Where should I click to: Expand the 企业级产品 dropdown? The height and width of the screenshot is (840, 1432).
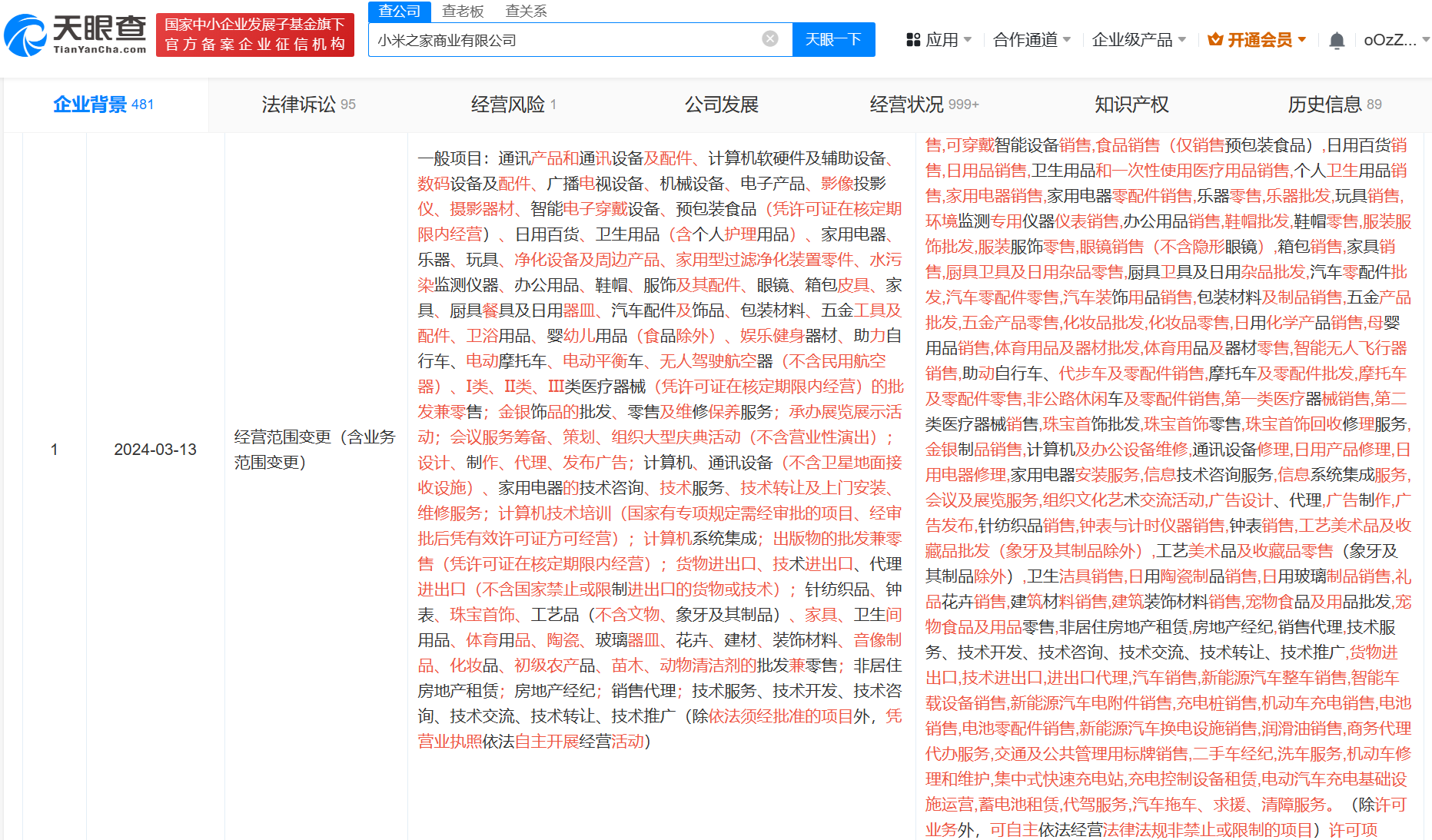click(x=1138, y=40)
